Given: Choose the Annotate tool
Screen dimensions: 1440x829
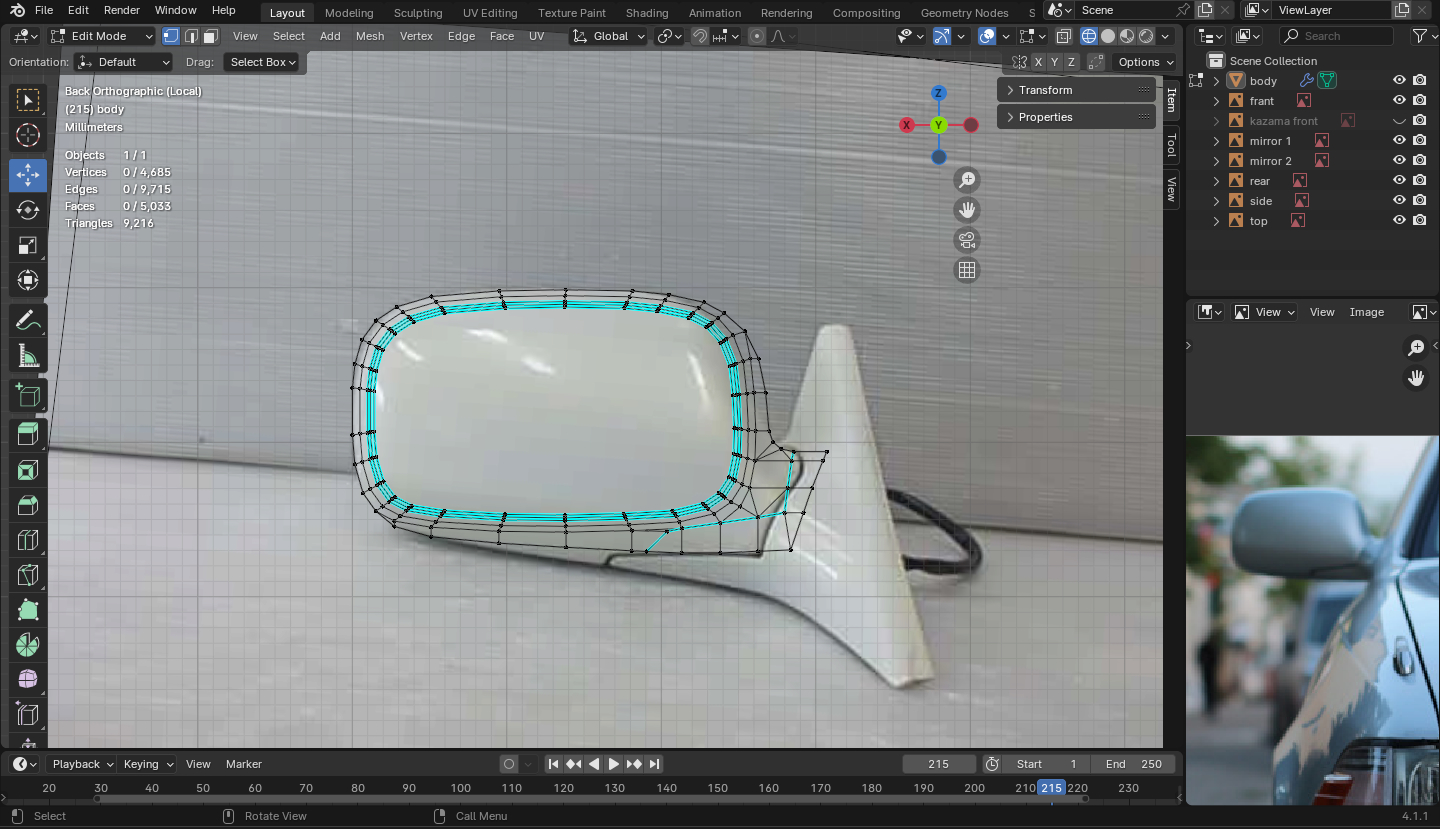Looking at the screenshot, I should [28, 321].
